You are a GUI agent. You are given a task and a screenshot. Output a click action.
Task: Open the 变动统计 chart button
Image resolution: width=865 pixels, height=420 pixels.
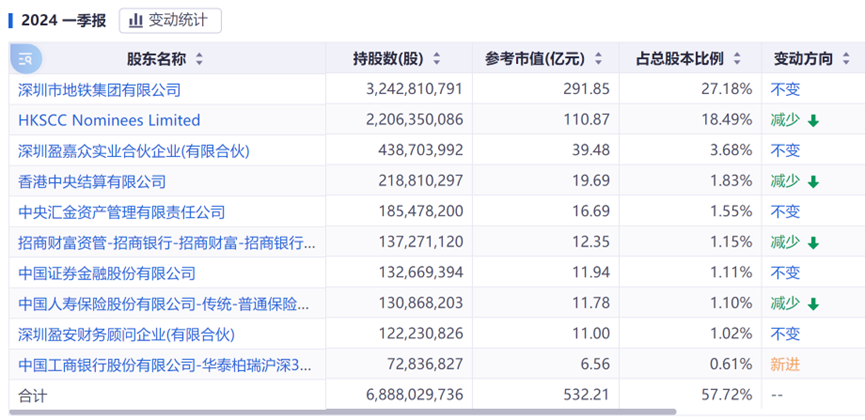170,20
